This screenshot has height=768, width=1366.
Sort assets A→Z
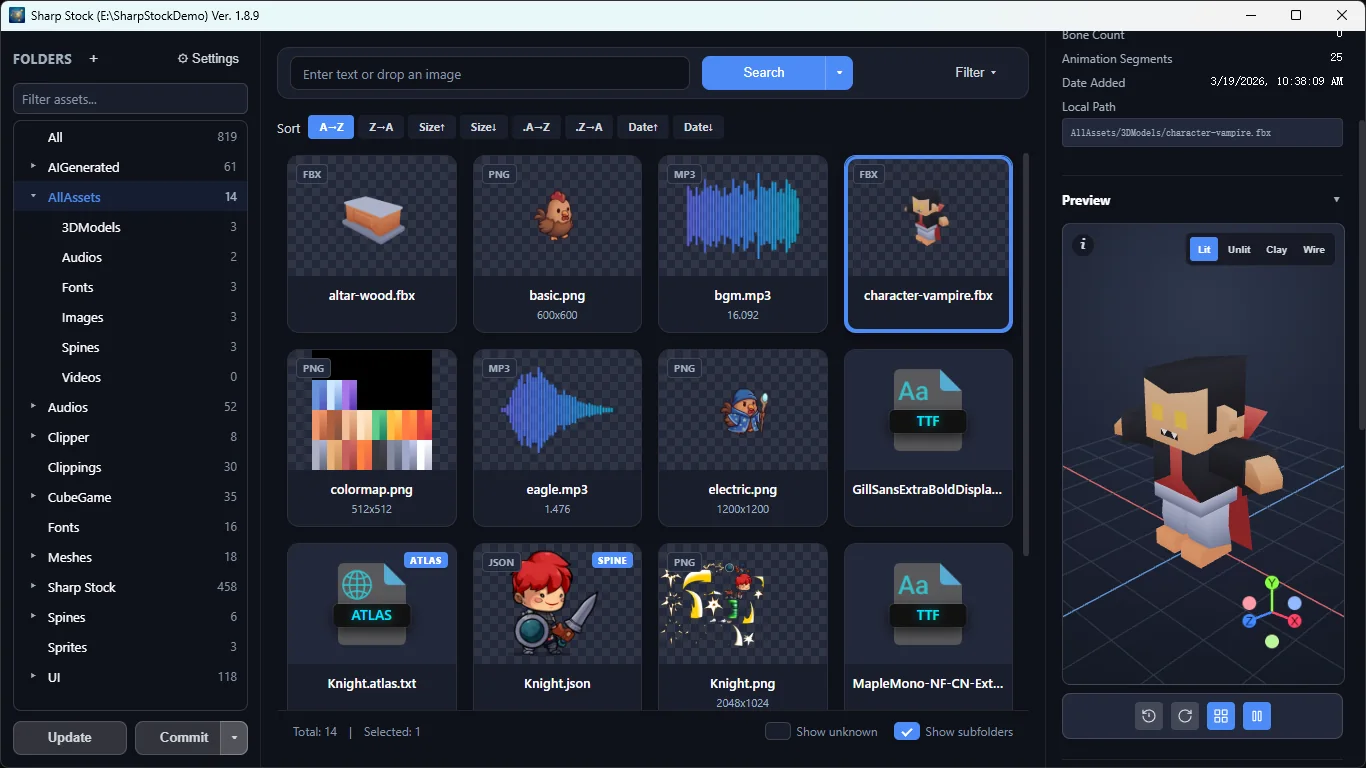tap(331, 127)
